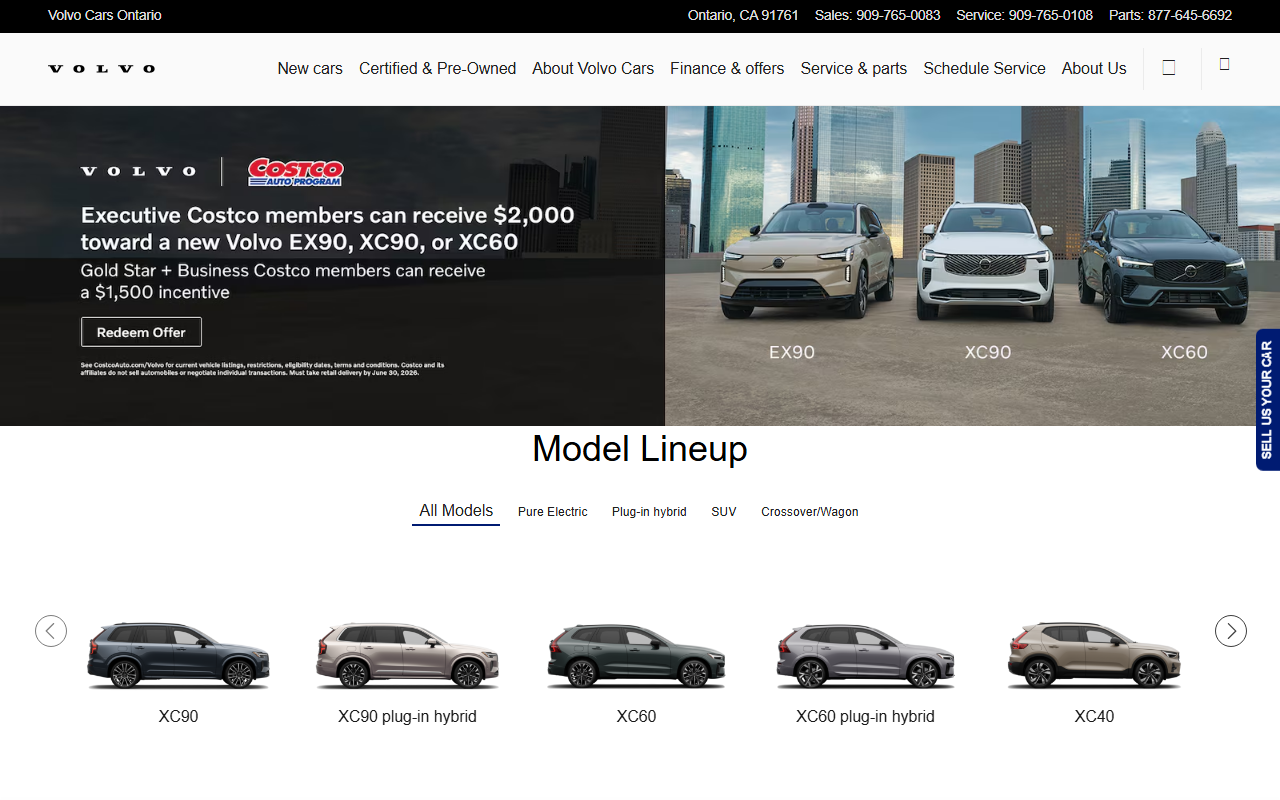This screenshot has height=800, width=1280.
Task: Select the XC60 plug-in hybrid car image
Action: tap(865, 655)
